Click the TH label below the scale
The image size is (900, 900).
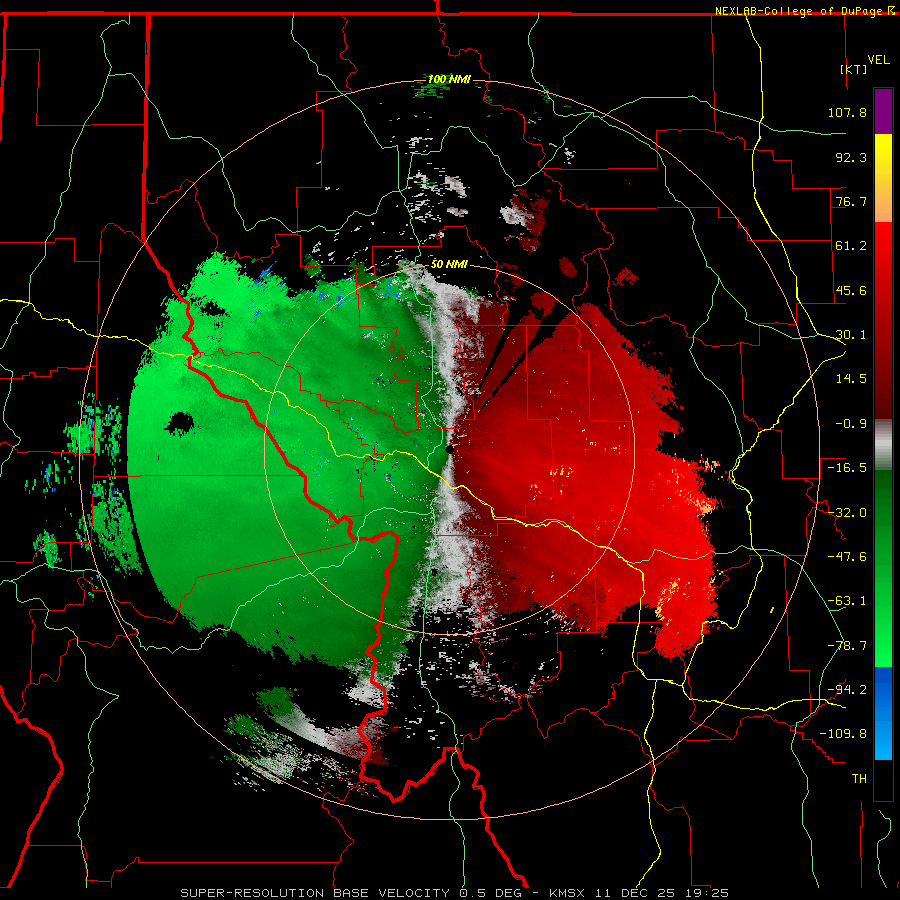coord(859,779)
